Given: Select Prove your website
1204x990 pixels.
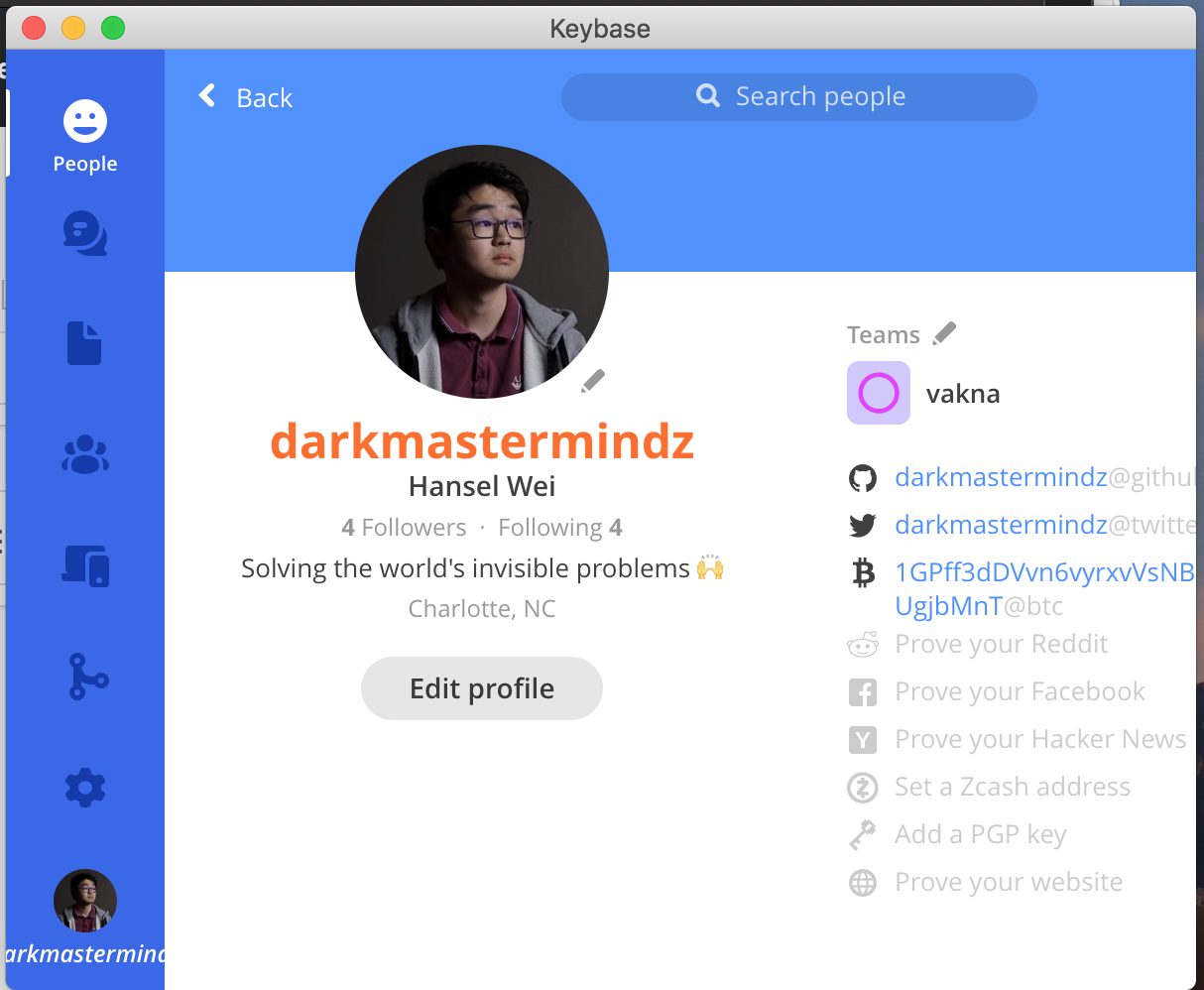Looking at the screenshot, I should 1009,882.
